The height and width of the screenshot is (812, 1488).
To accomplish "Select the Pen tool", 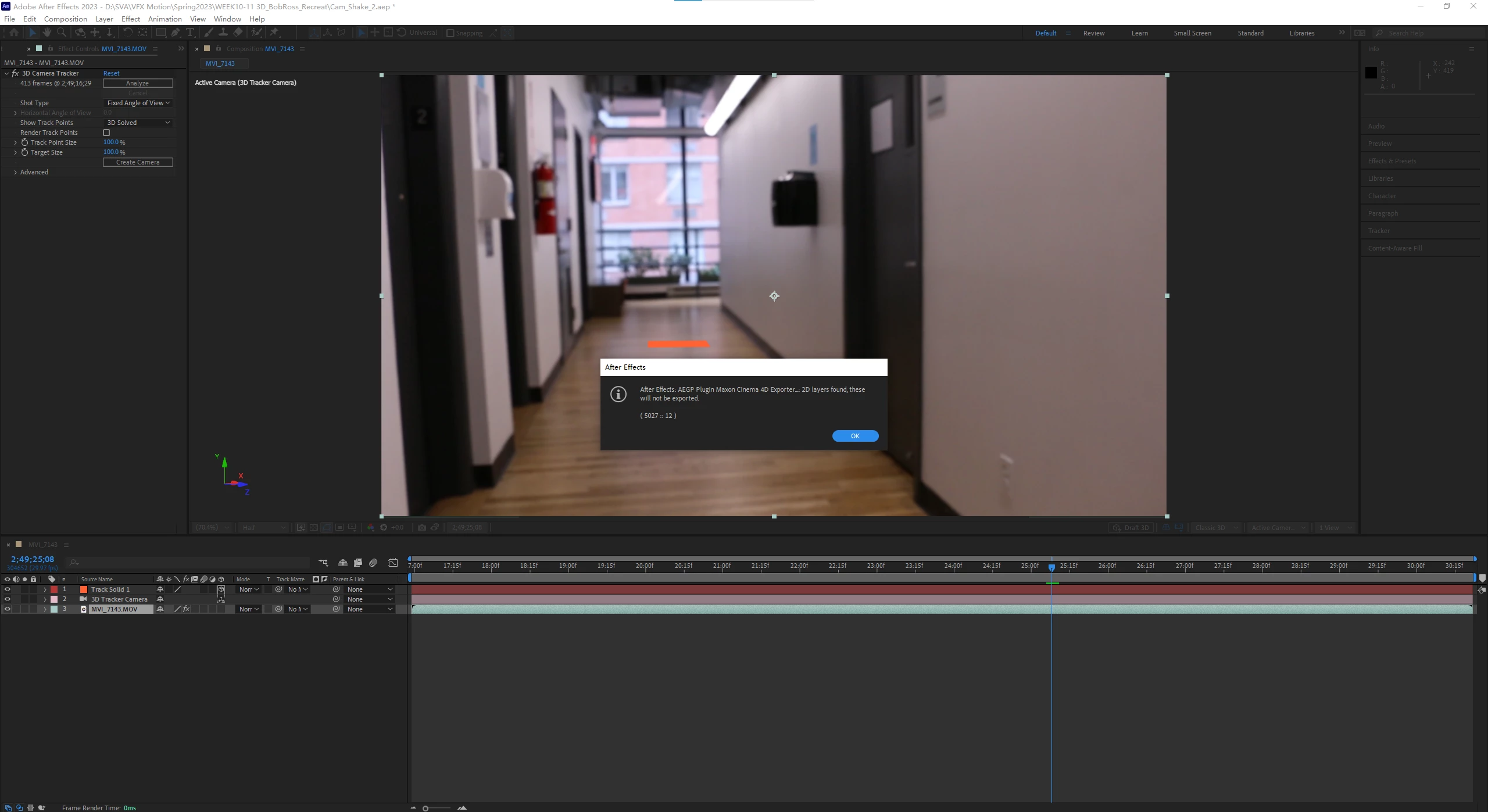I will pos(175,33).
